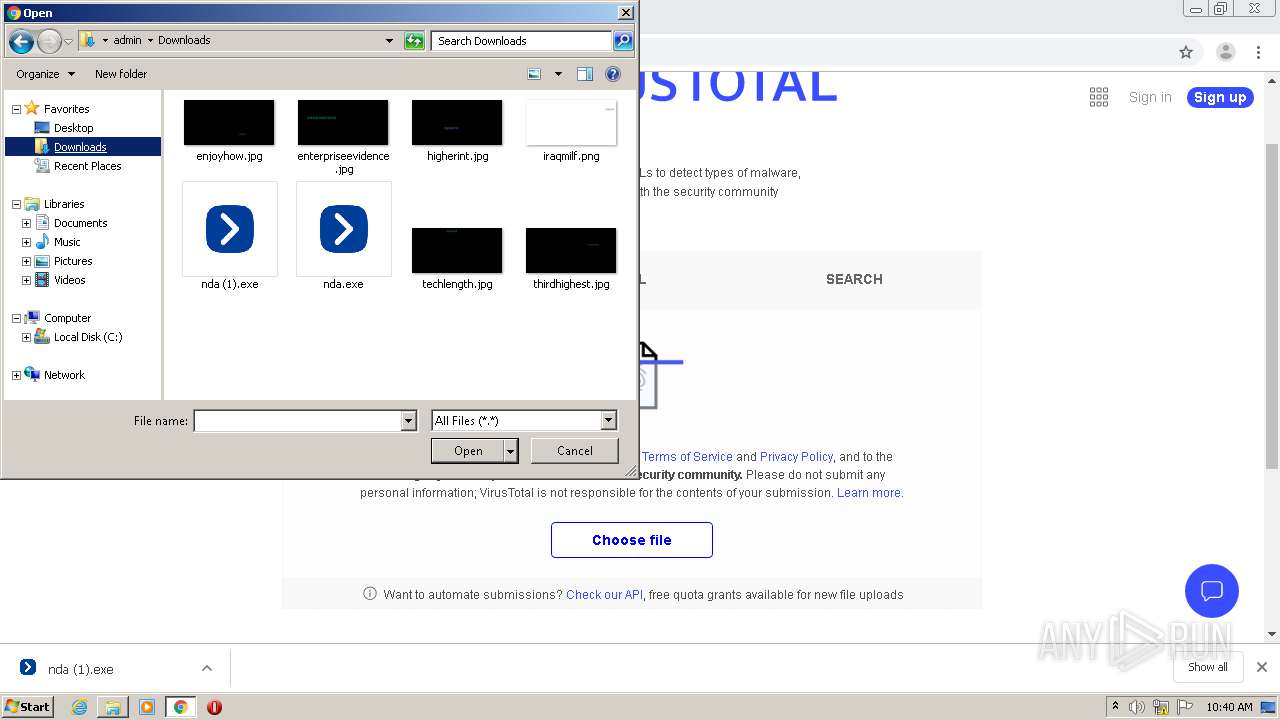Expand the Music library node
Image resolution: width=1280 pixels, height=720 pixels.
26,242
